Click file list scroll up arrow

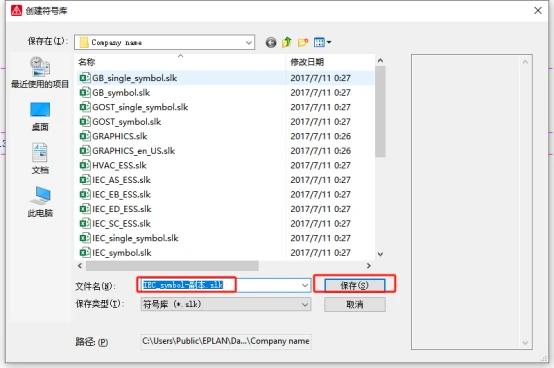(x=380, y=60)
